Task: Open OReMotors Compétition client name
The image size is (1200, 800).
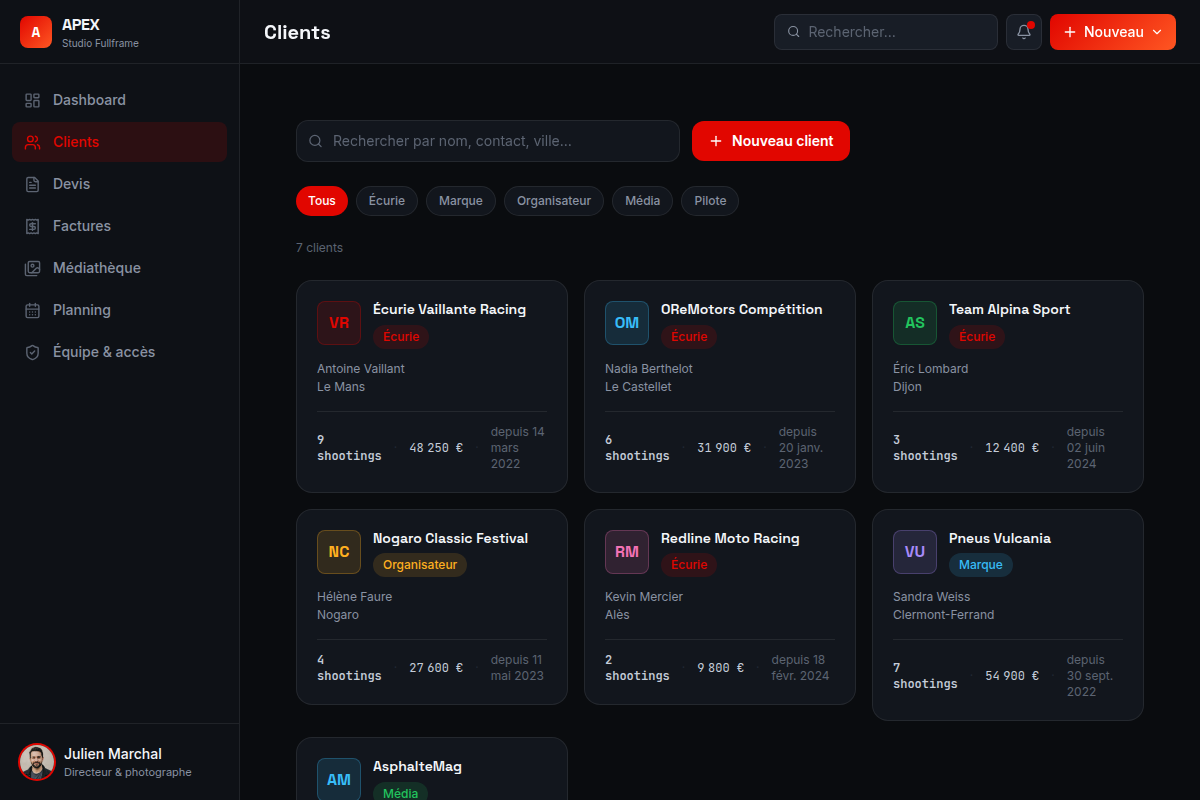Action: [x=742, y=310]
